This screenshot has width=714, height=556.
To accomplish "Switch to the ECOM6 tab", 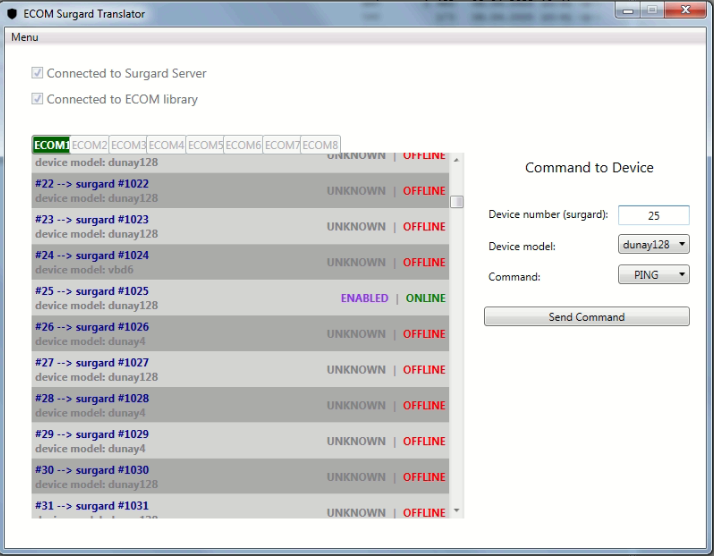I will (243, 145).
